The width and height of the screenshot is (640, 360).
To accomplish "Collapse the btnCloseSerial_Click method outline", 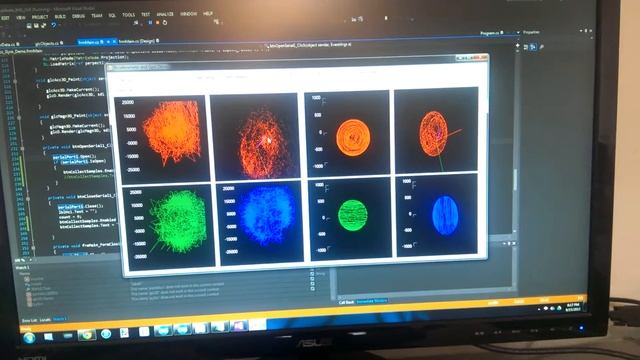I will tap(28, 199).
